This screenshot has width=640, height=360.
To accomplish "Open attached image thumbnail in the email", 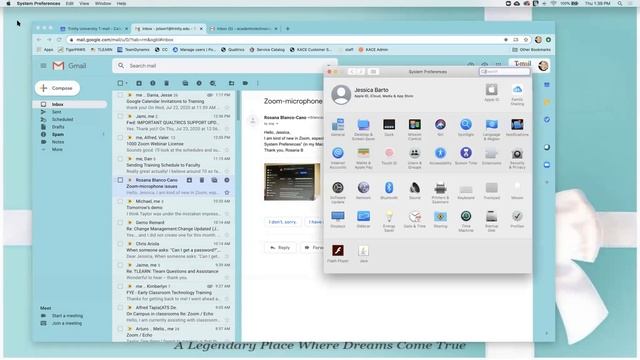I will pos(292,181).
